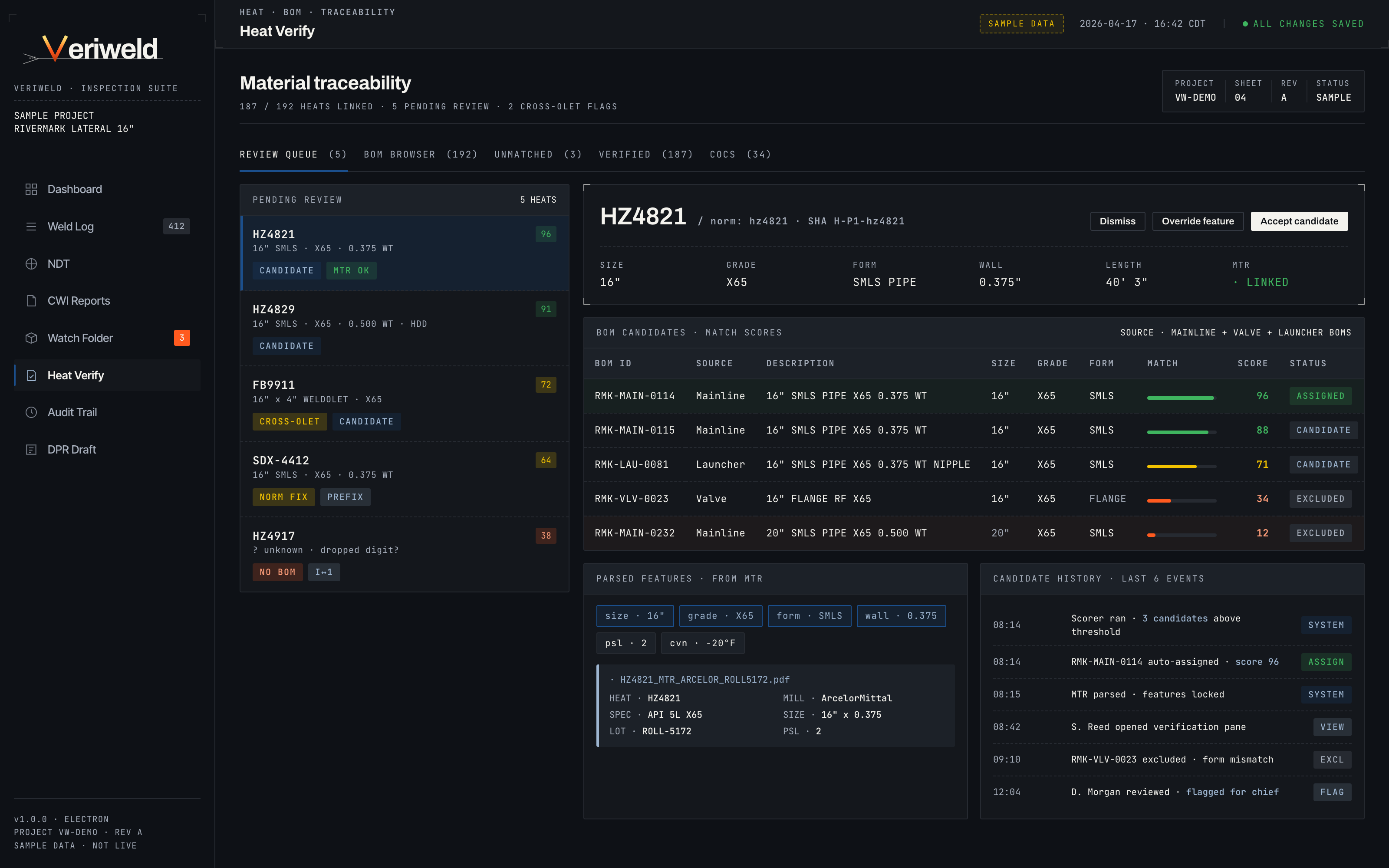Toggle the CROSS-OLET flag on FB9911
1389x868 pixels.
click(x=290, y=421)
